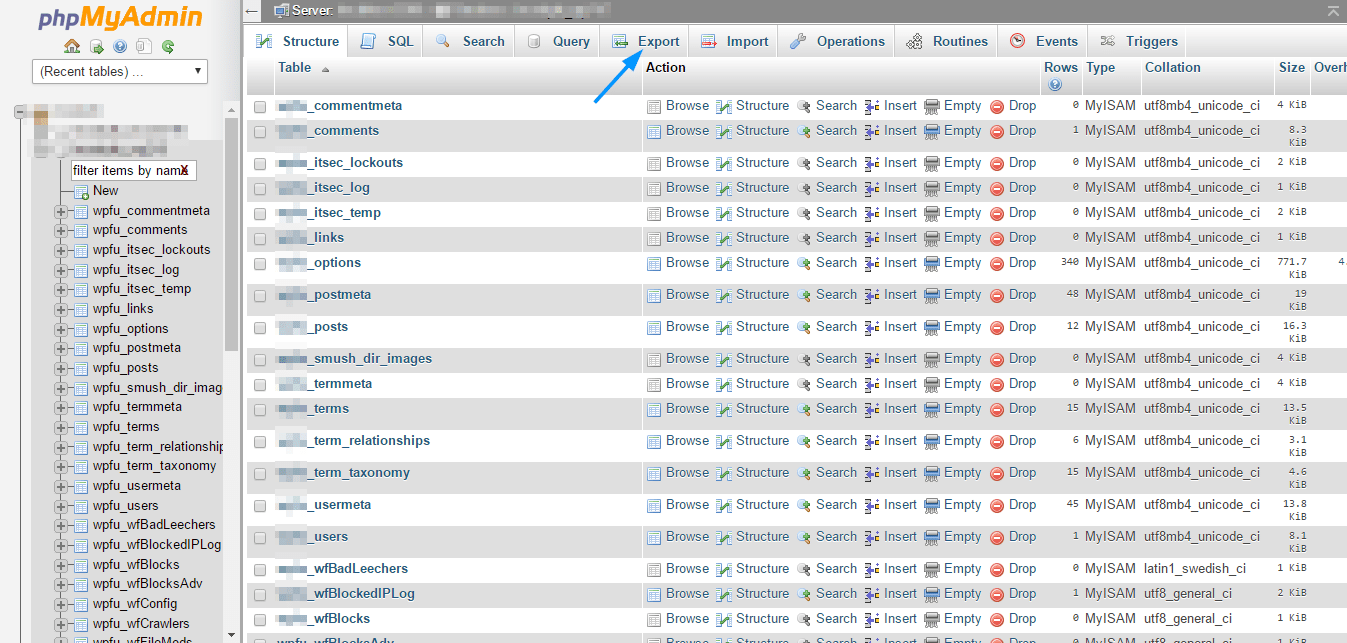Open the Events tab
The image size is (1347, 643).
pos(1043,41)
